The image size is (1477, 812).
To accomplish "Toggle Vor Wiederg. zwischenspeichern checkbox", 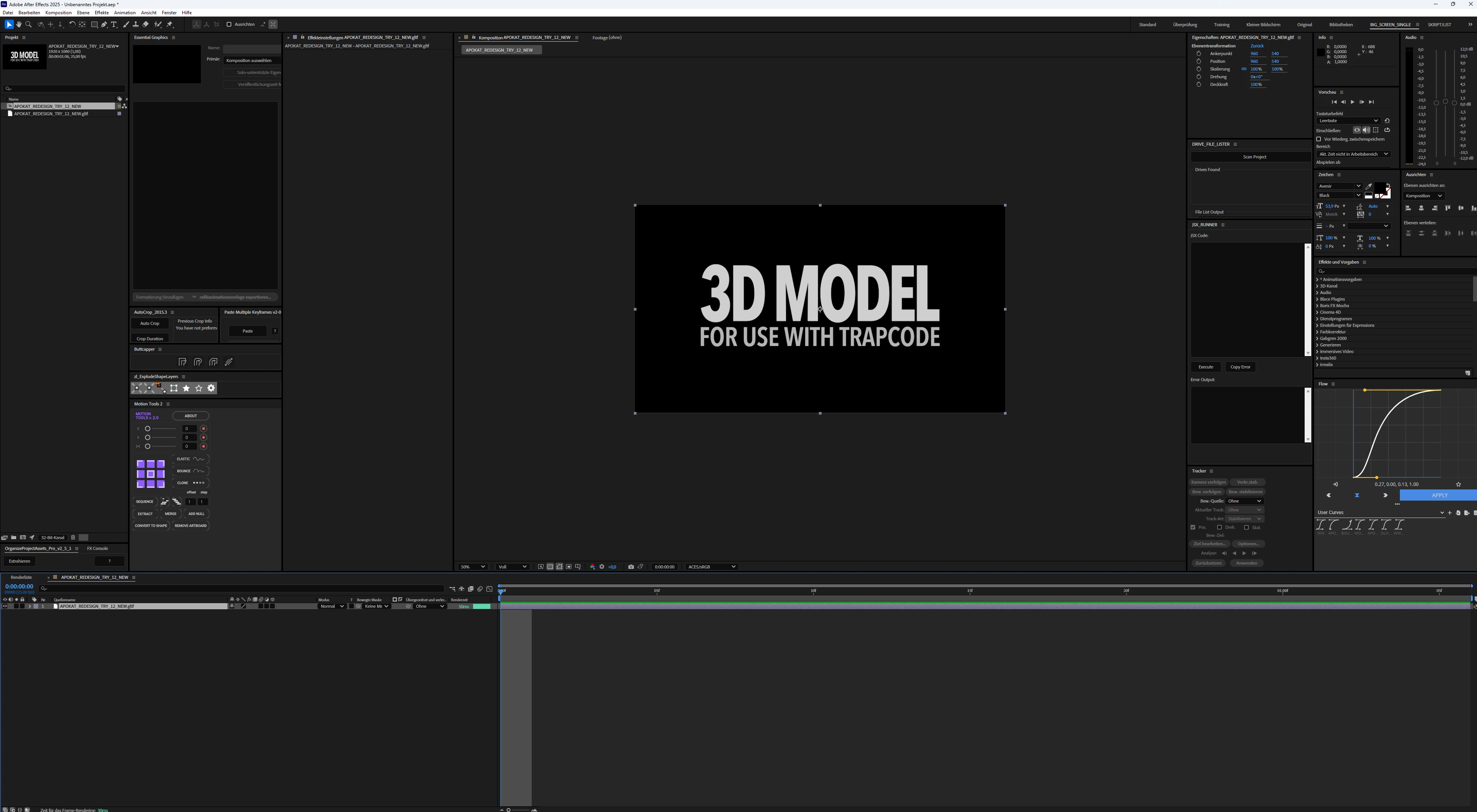I will pyautogui.click(x=1319, y=139).
